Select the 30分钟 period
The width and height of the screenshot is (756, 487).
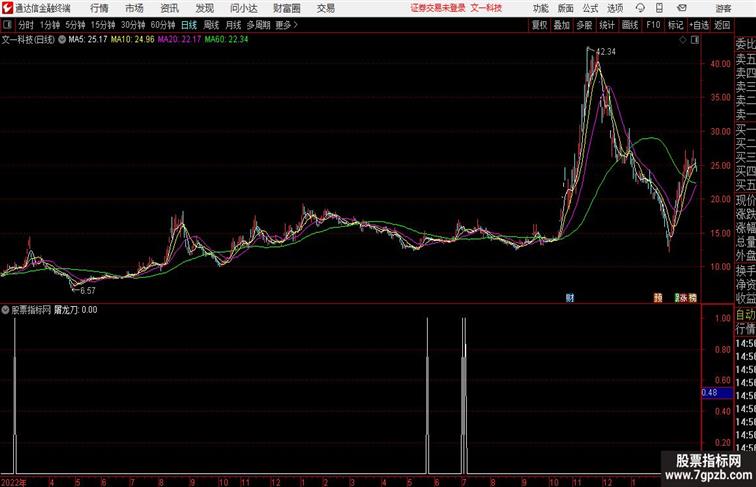click(x=133, y=25)
